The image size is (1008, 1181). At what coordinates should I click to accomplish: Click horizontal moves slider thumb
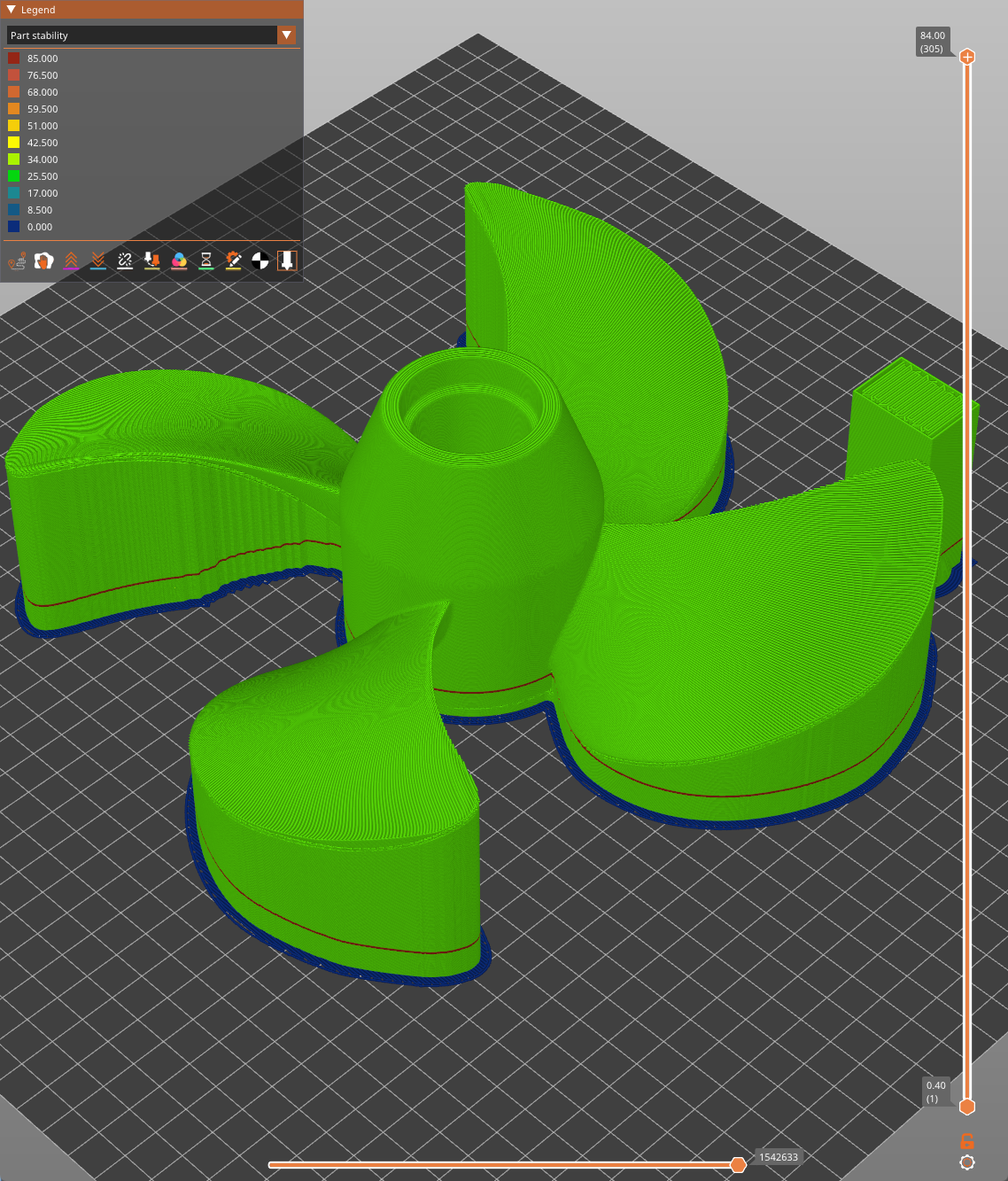738,1164
